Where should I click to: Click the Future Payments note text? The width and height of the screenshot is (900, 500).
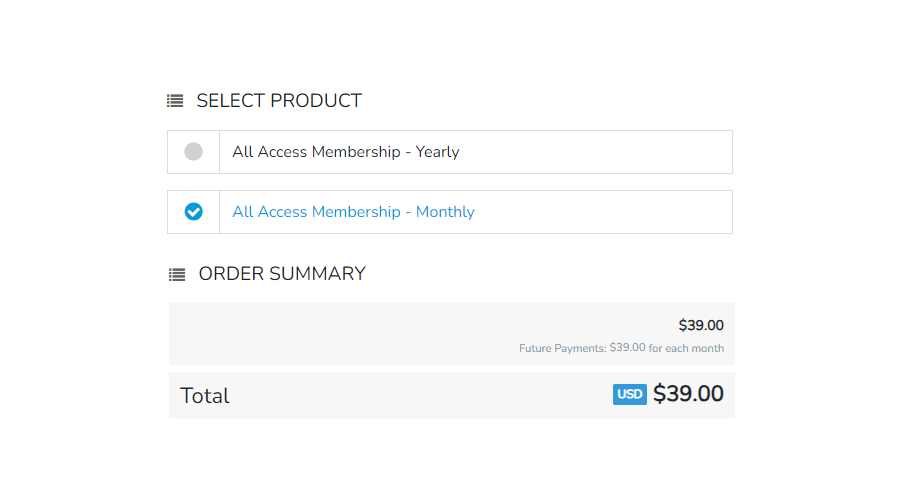[x=621, y=348]
